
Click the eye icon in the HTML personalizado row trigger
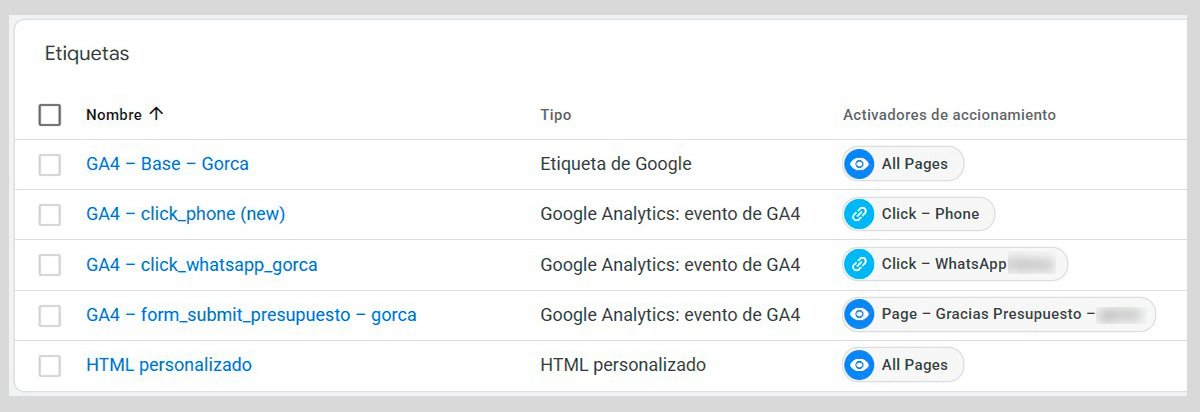pos(859,365)
